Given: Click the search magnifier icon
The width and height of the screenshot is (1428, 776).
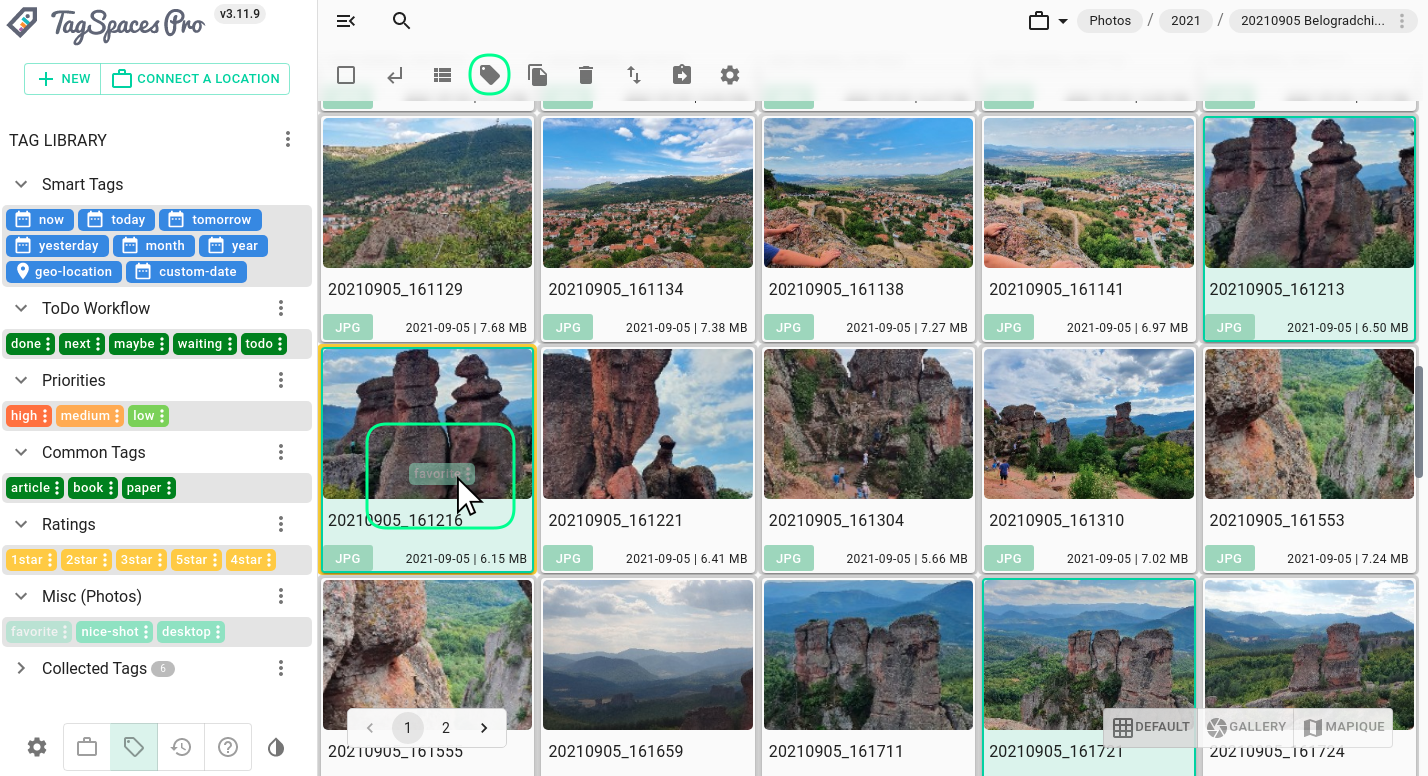Looking at the screenshot, I should [x=401, y=21].
